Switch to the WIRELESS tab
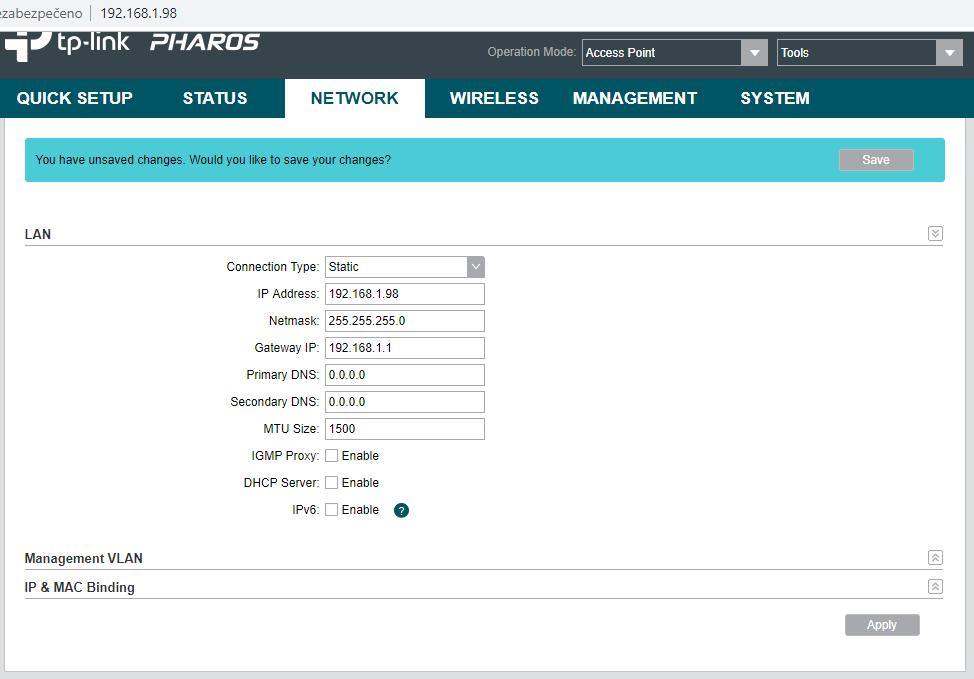 494,98
